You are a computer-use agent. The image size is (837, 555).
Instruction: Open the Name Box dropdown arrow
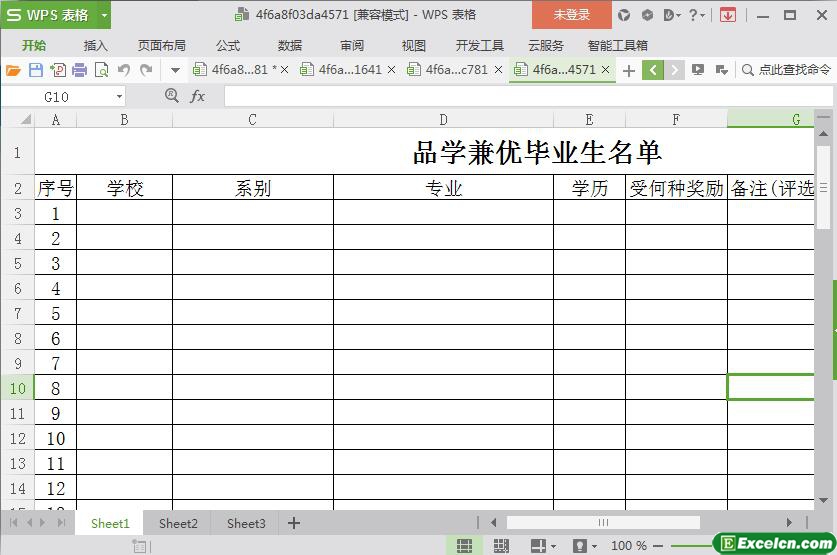(119, 97)
